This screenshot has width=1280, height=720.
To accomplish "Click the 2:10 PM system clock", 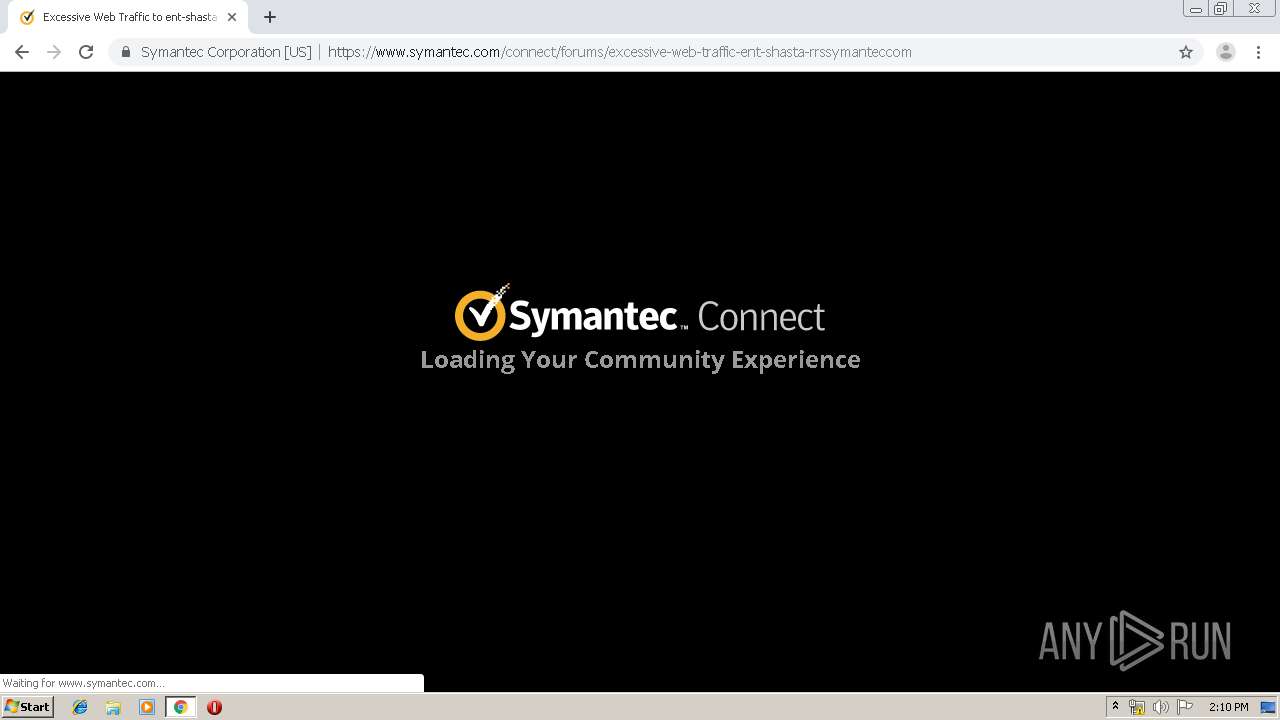I will (x=1228, y=707).
